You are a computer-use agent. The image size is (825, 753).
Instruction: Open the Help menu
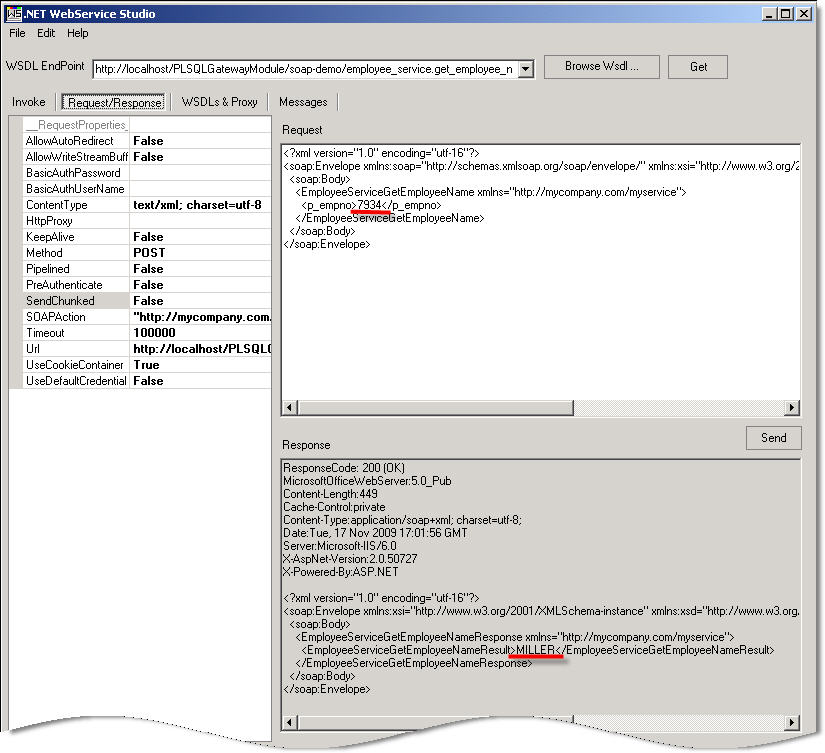[x=77, y=33]
